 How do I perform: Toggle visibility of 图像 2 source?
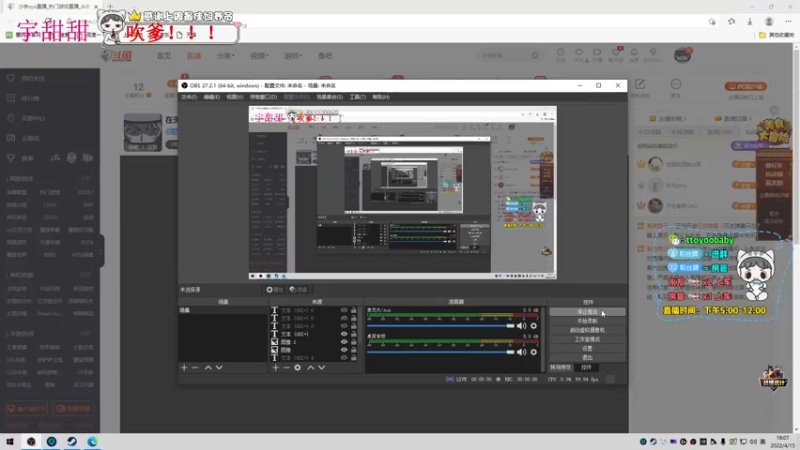[344, 342]
